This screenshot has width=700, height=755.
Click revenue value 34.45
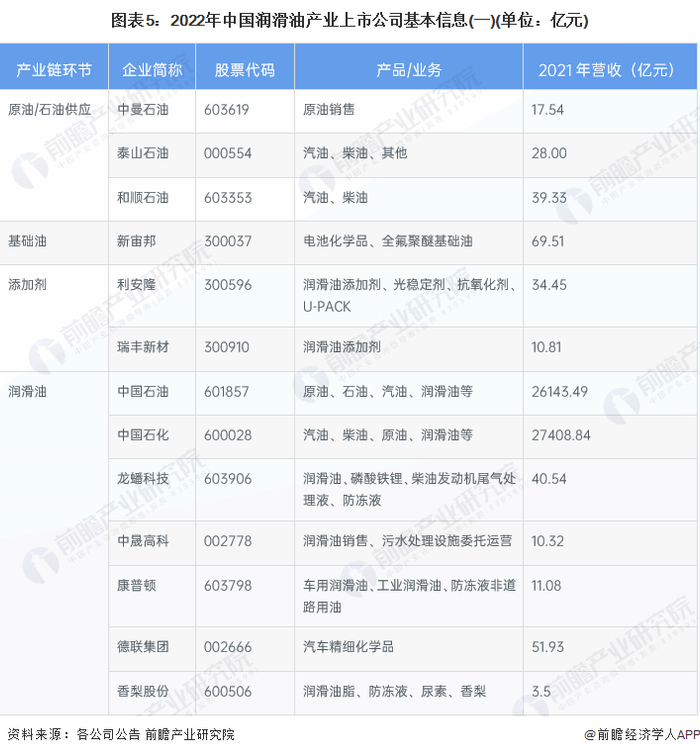pyautogui.click(x=549, y=285)
